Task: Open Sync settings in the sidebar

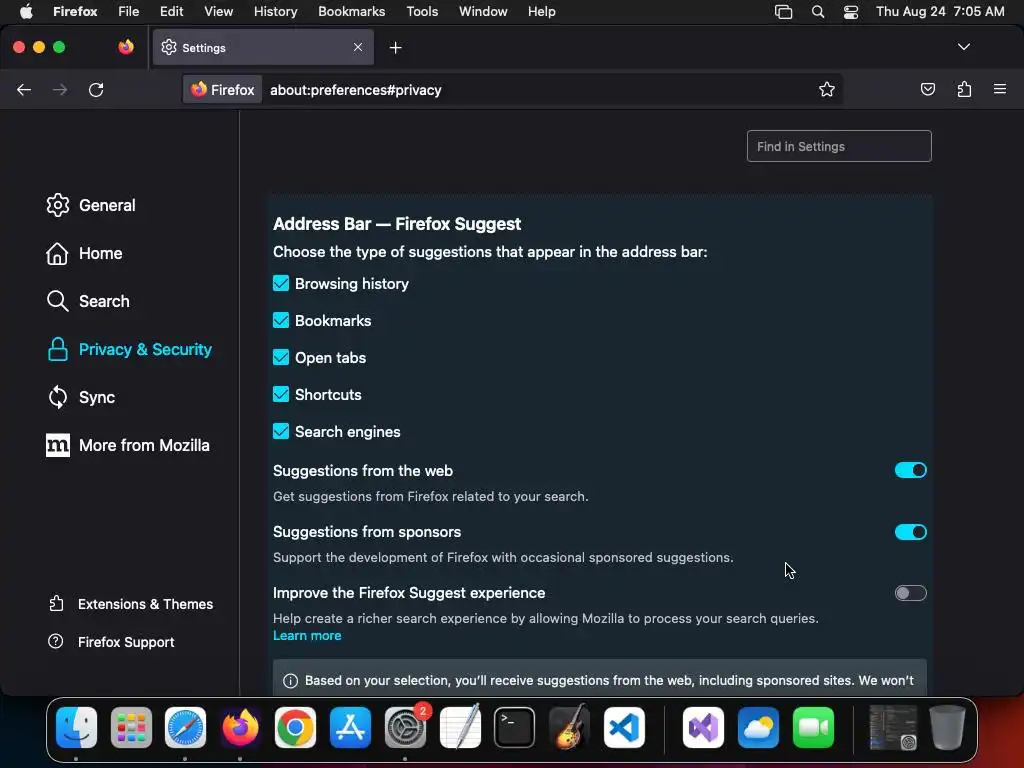Action: [x=80, y=397]
